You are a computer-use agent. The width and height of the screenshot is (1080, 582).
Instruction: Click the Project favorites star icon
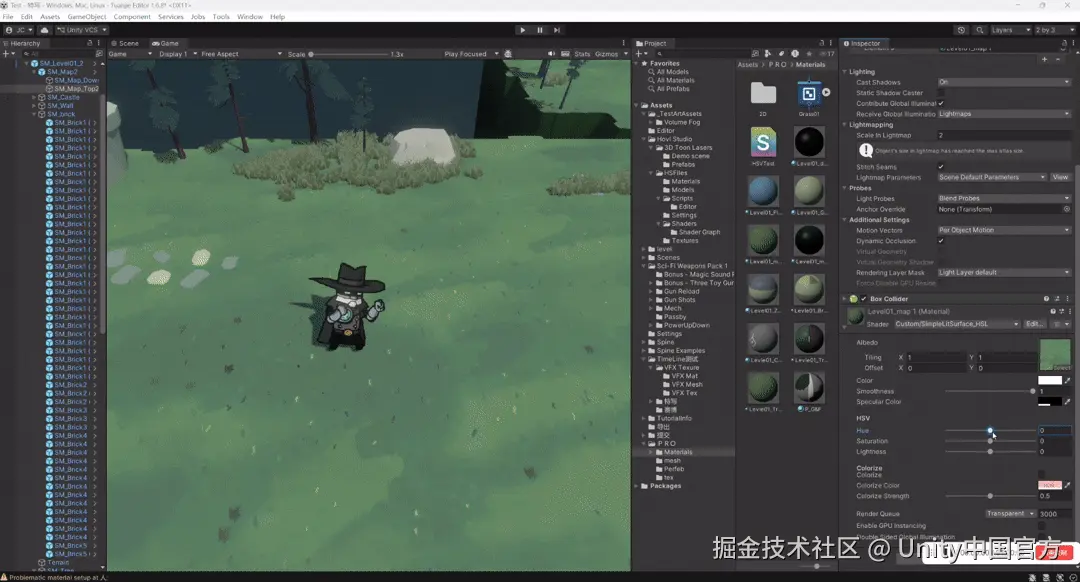click(x=809, y=54)
